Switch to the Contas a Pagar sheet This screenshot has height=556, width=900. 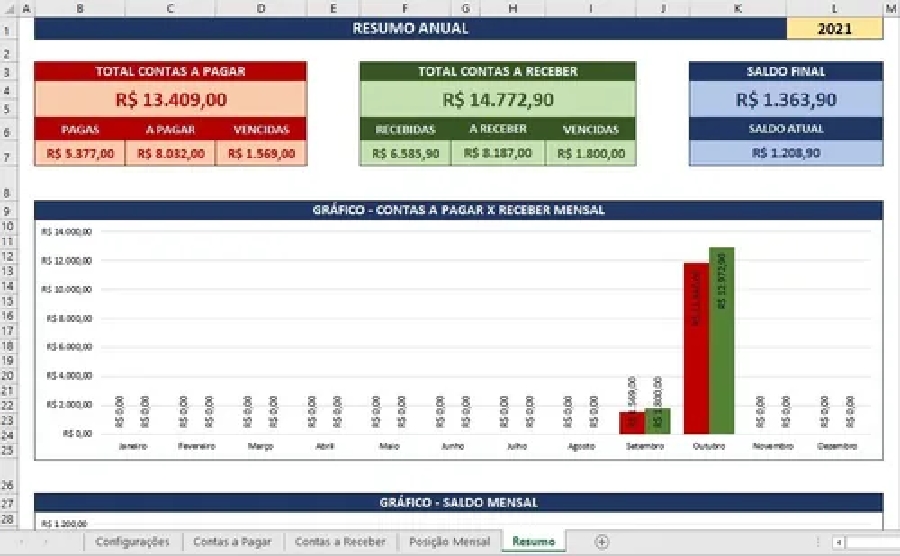pos(232,541)
